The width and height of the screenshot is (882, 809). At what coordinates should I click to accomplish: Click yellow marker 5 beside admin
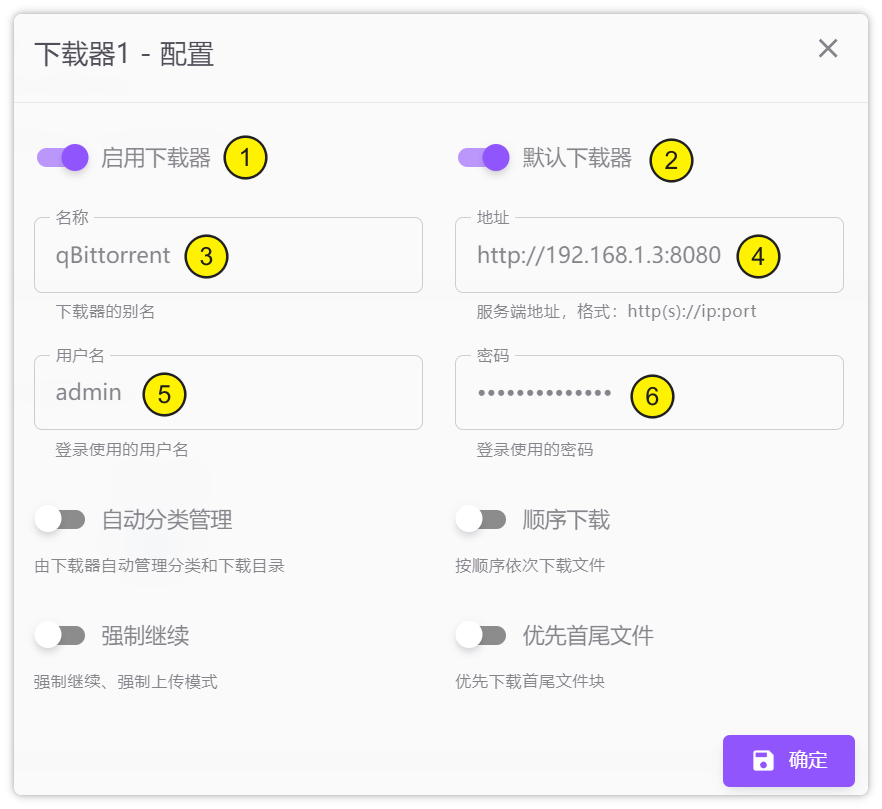(165, 394)
